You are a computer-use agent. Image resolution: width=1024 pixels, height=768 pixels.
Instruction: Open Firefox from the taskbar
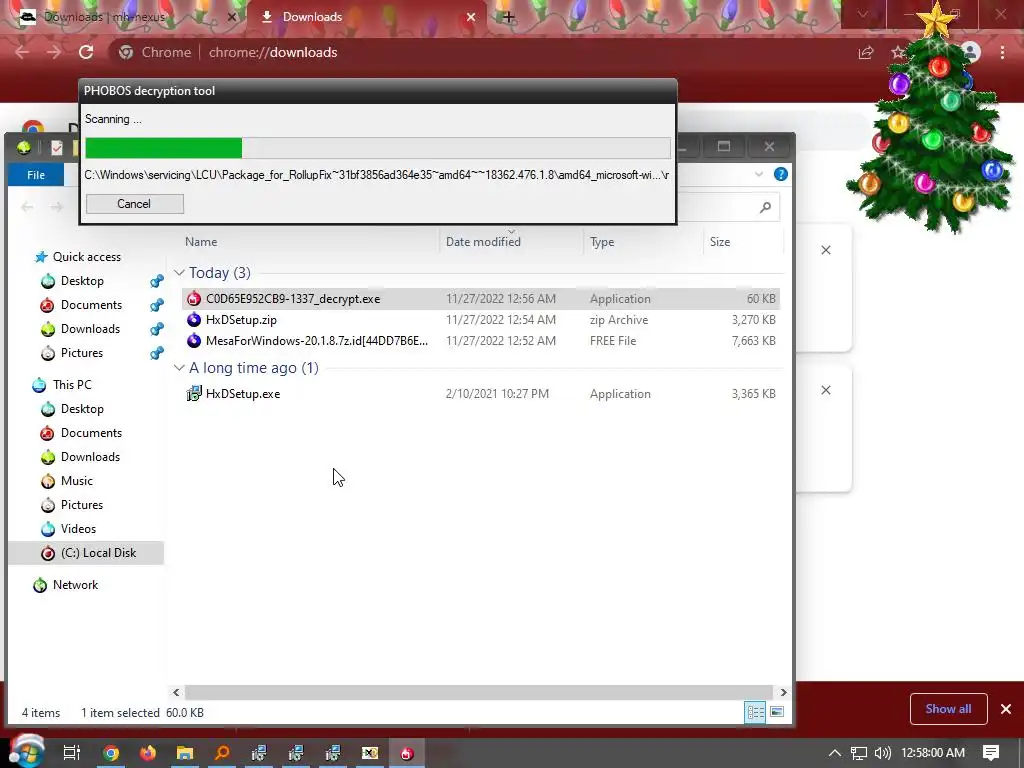click(148, 753)
